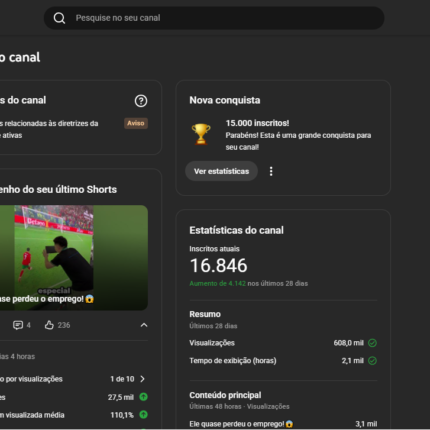
Task: Open 'Ele quase perdeu o emprego!' top content
Action: [241, 424]
